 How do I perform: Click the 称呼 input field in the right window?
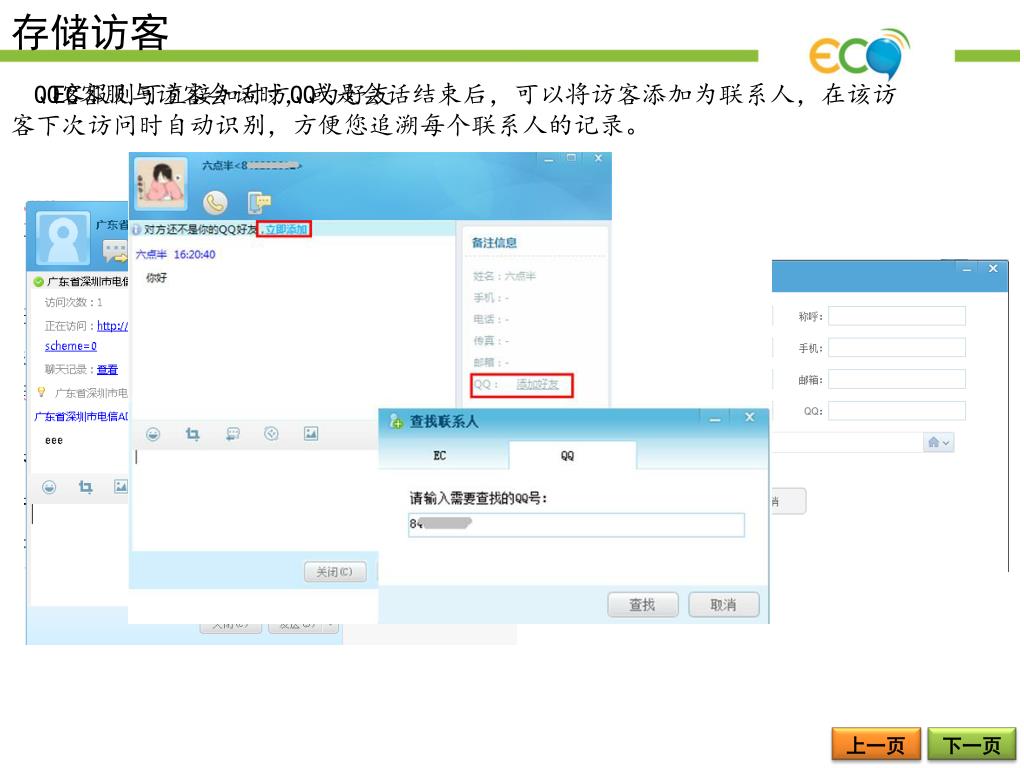[x=897, y=316]
